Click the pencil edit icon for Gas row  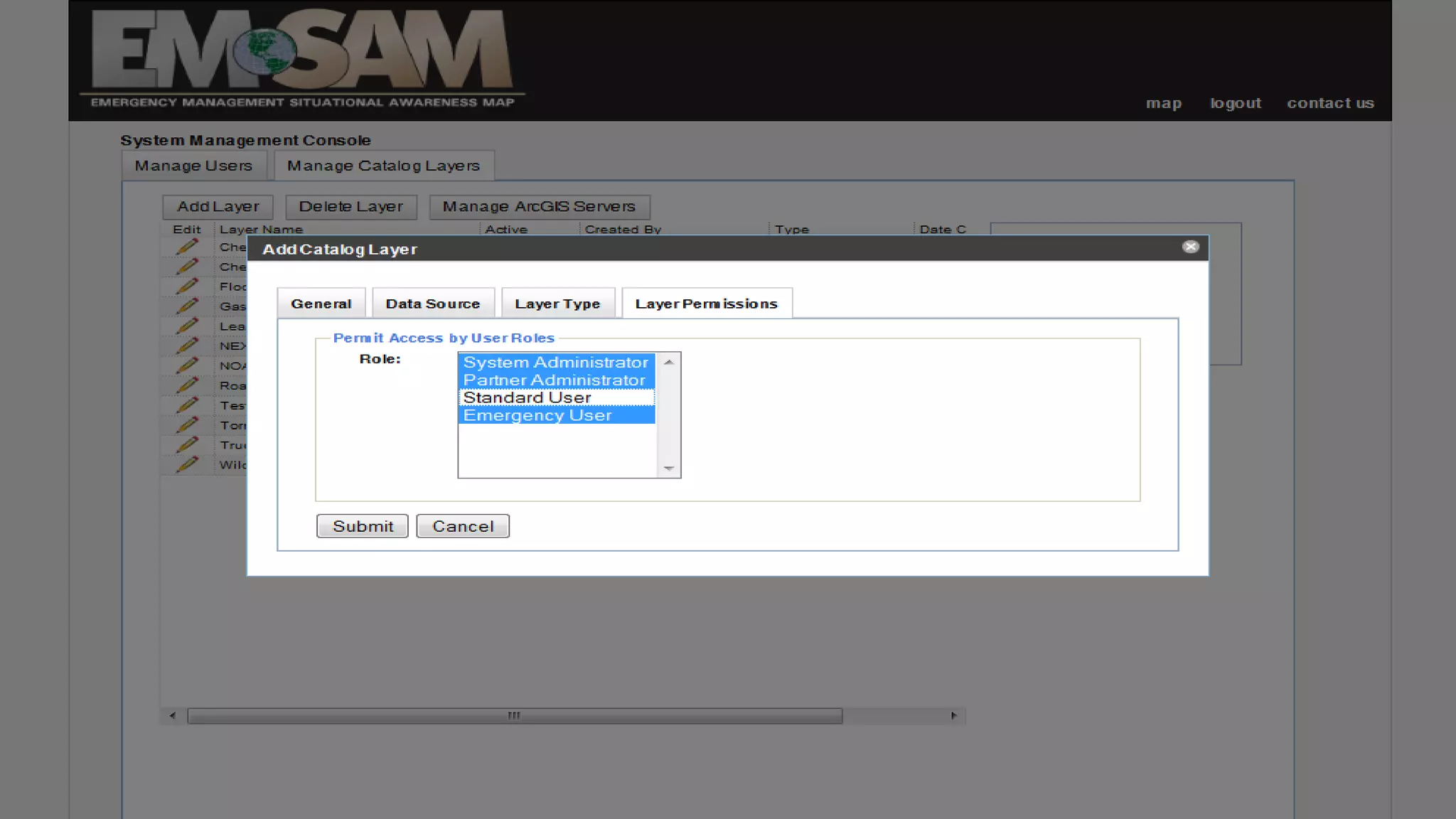click(186, 306)
